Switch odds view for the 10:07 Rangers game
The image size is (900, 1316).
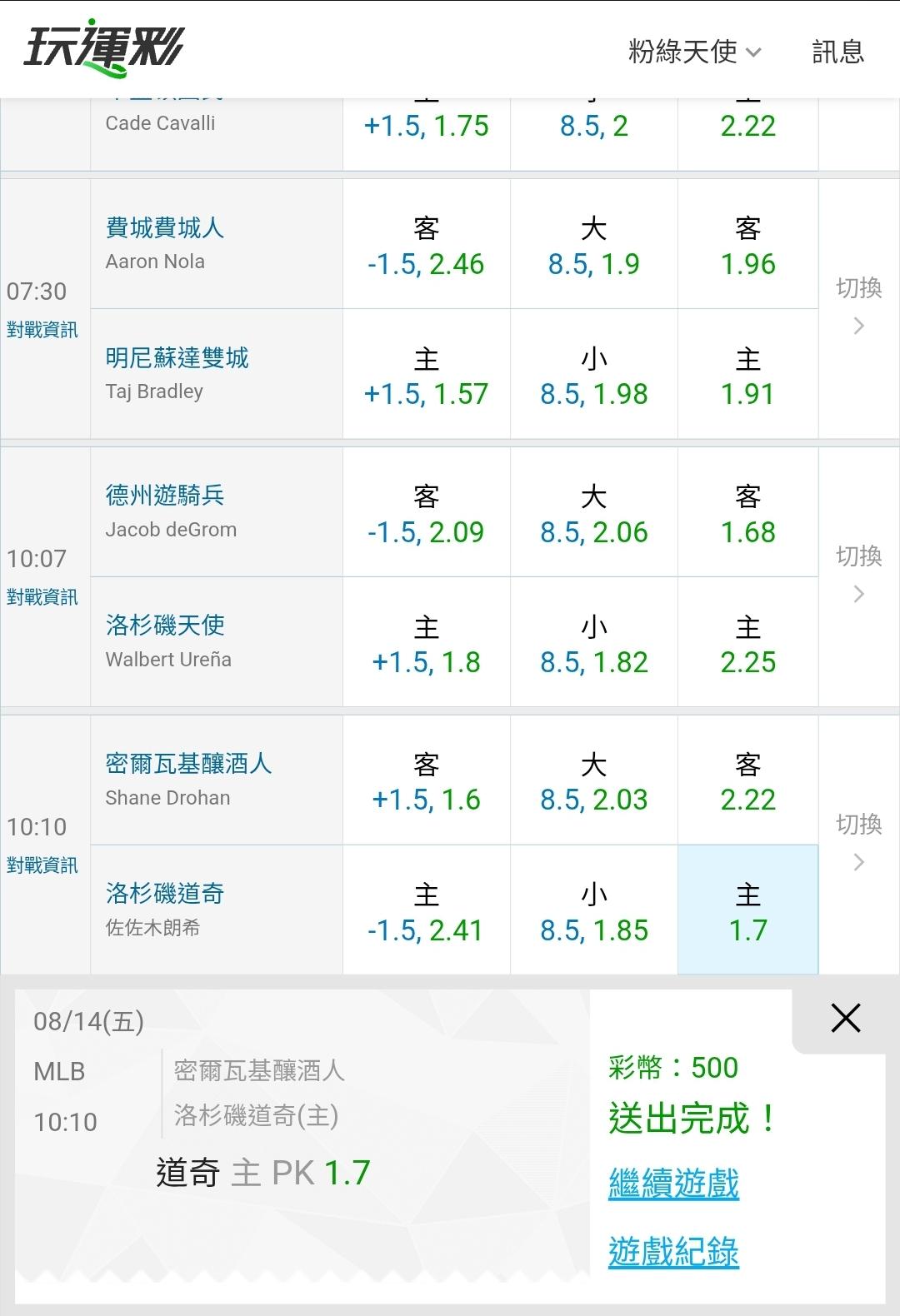coord(859,576)
